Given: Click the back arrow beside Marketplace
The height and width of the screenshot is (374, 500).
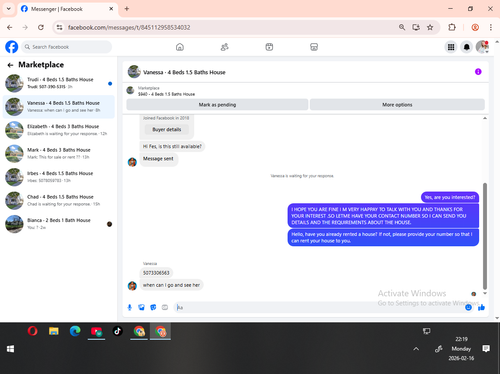Looking at the screenshot, I should click(x=10, y=65).
